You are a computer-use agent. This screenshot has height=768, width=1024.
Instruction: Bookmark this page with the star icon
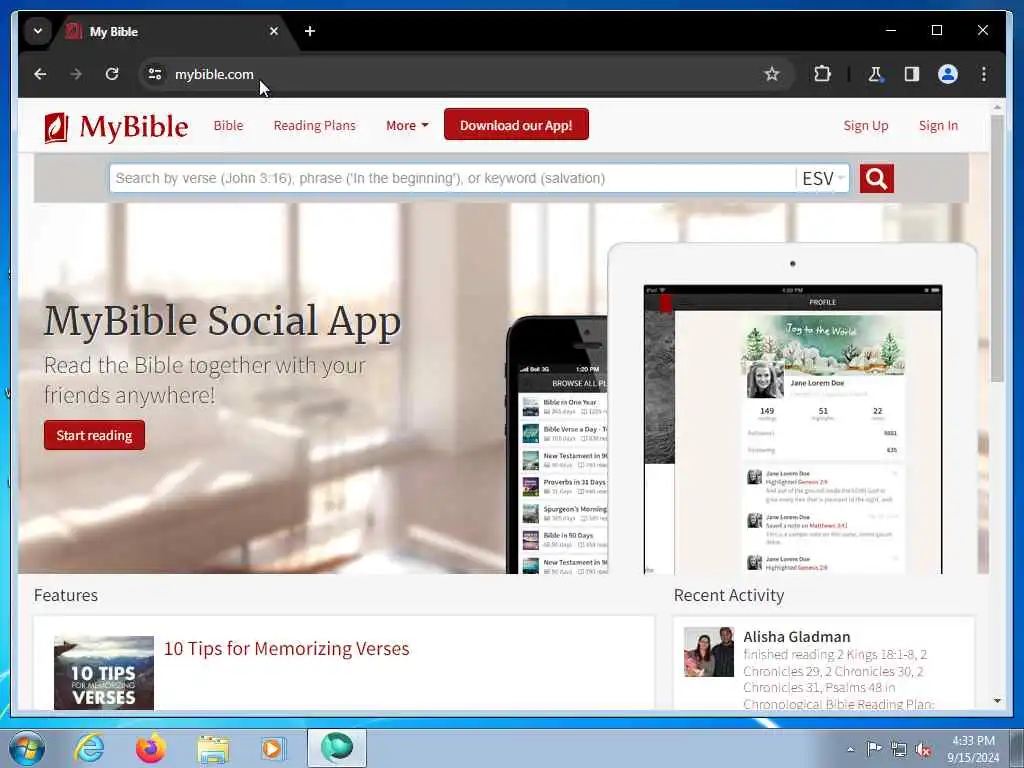771,74
